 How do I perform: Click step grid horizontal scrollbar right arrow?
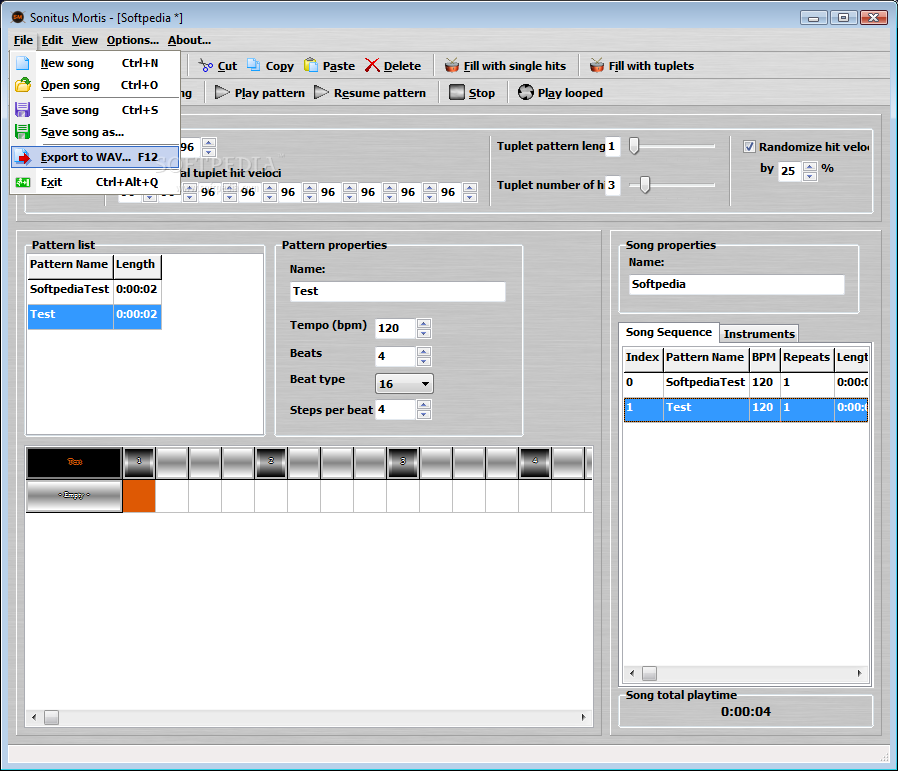point(584,717)
